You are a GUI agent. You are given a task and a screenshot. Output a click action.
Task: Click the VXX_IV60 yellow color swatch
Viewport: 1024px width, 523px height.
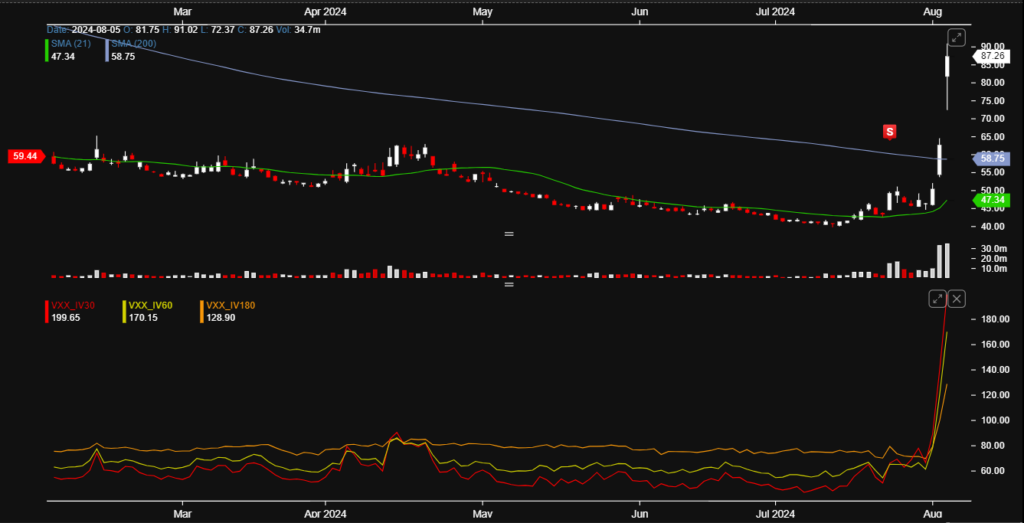click(125, 311)
